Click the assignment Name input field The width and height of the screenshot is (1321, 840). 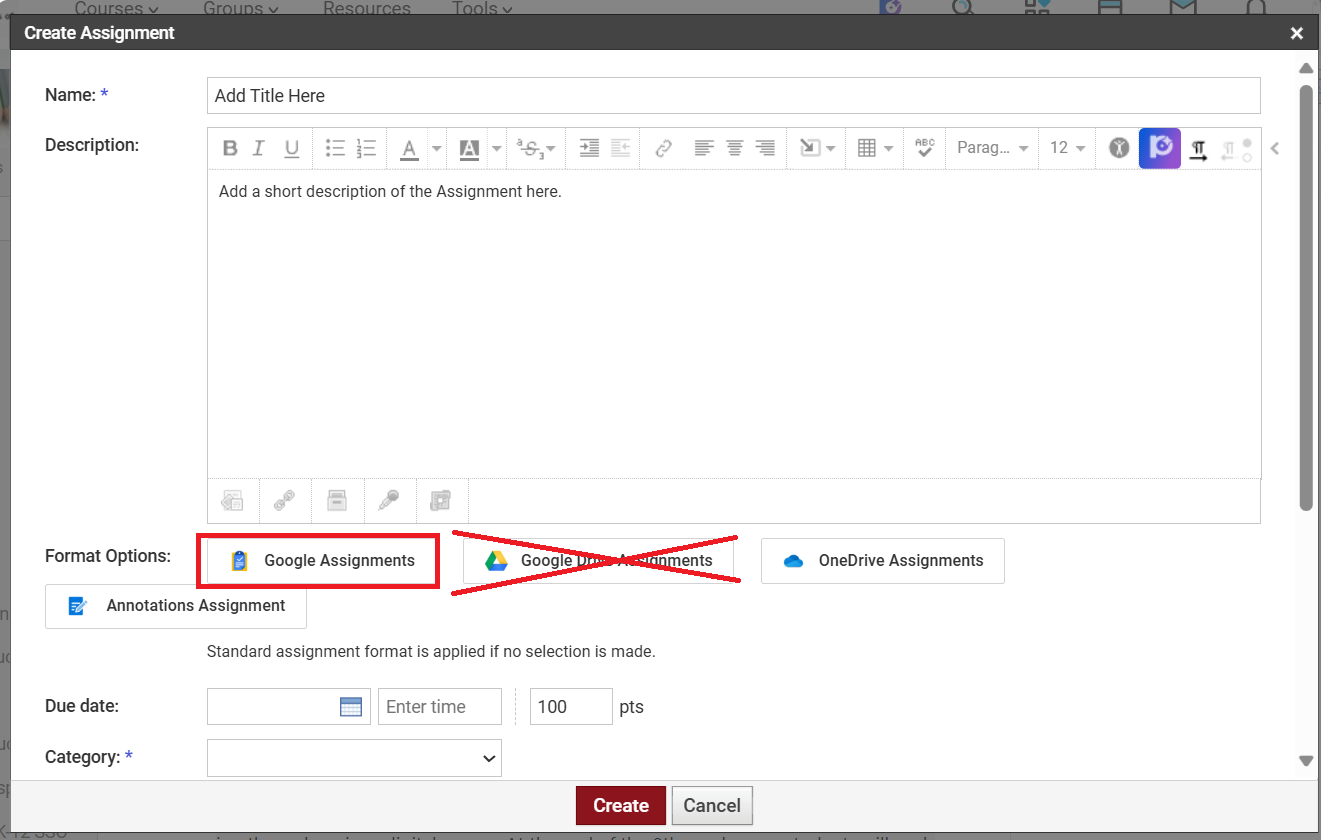[x=733, y=96]
